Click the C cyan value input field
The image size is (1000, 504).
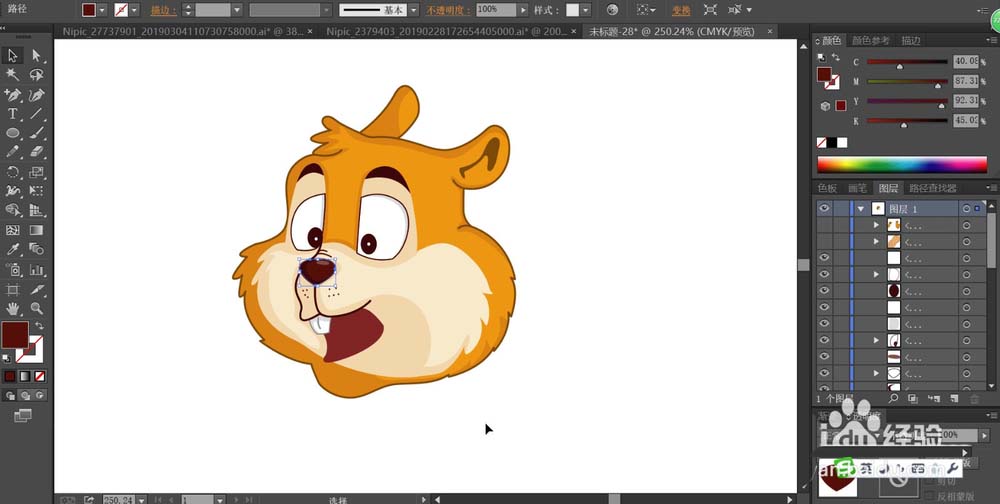[968, 62]
